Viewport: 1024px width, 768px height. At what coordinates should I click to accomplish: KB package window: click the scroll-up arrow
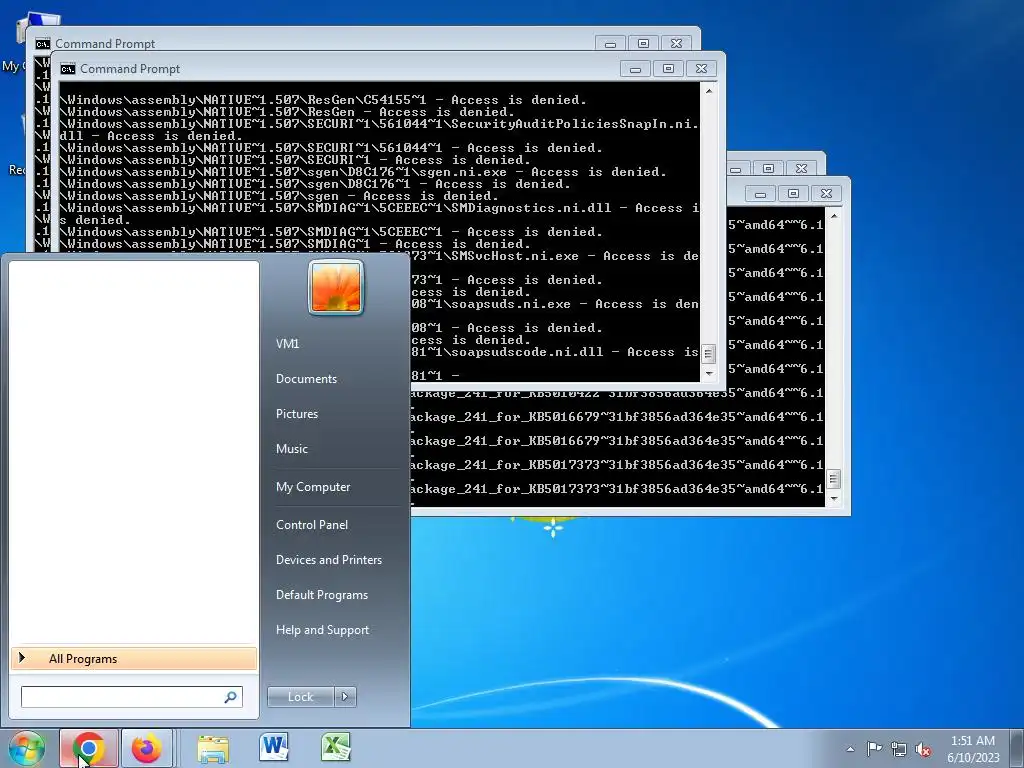coord(834,216)
